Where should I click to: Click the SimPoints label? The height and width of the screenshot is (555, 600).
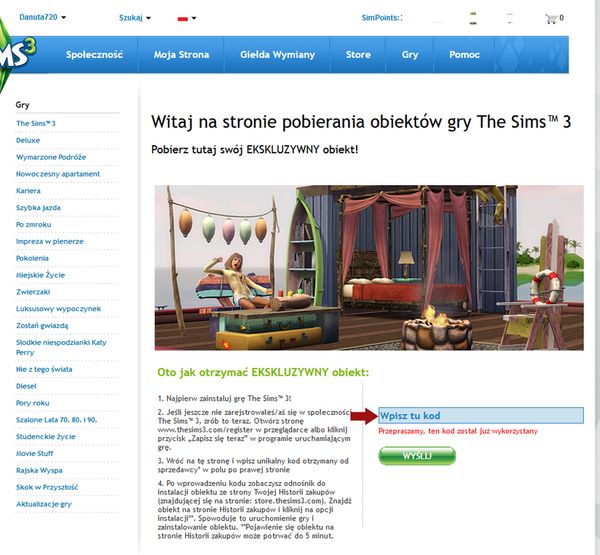pyautogui.click(x=381, y=18)
